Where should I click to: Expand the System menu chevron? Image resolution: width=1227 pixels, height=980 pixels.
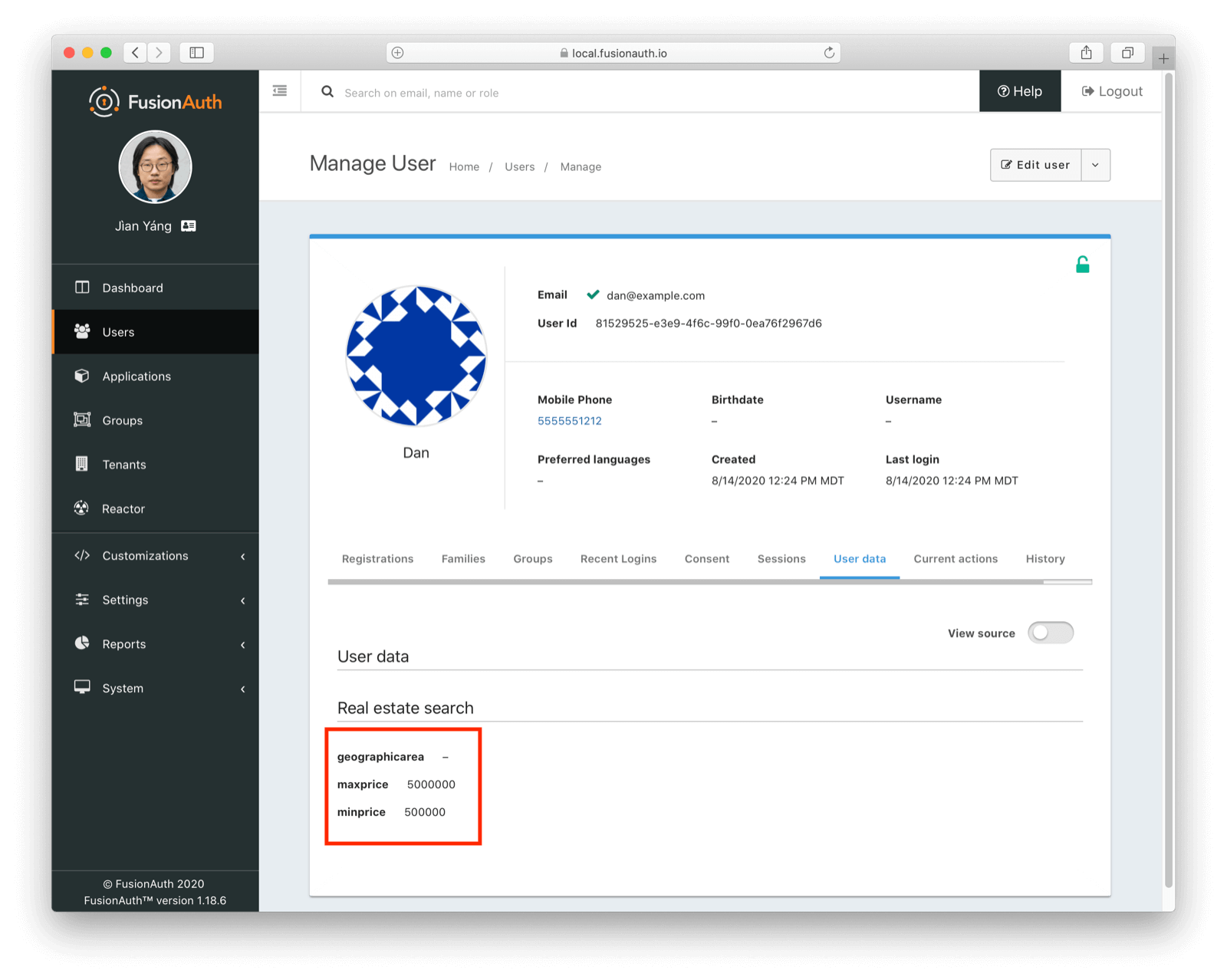tap(243, 689)
